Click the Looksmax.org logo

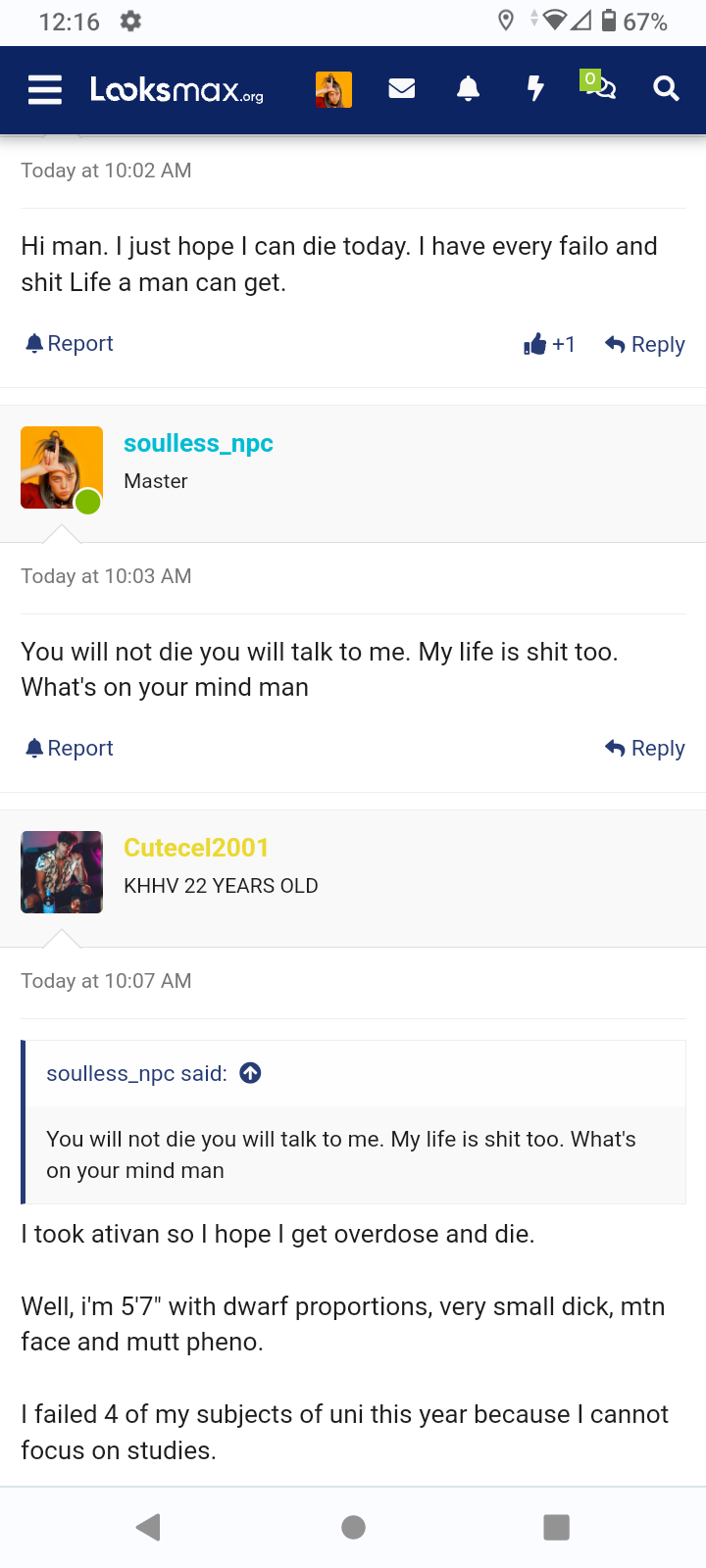(177, 90)
